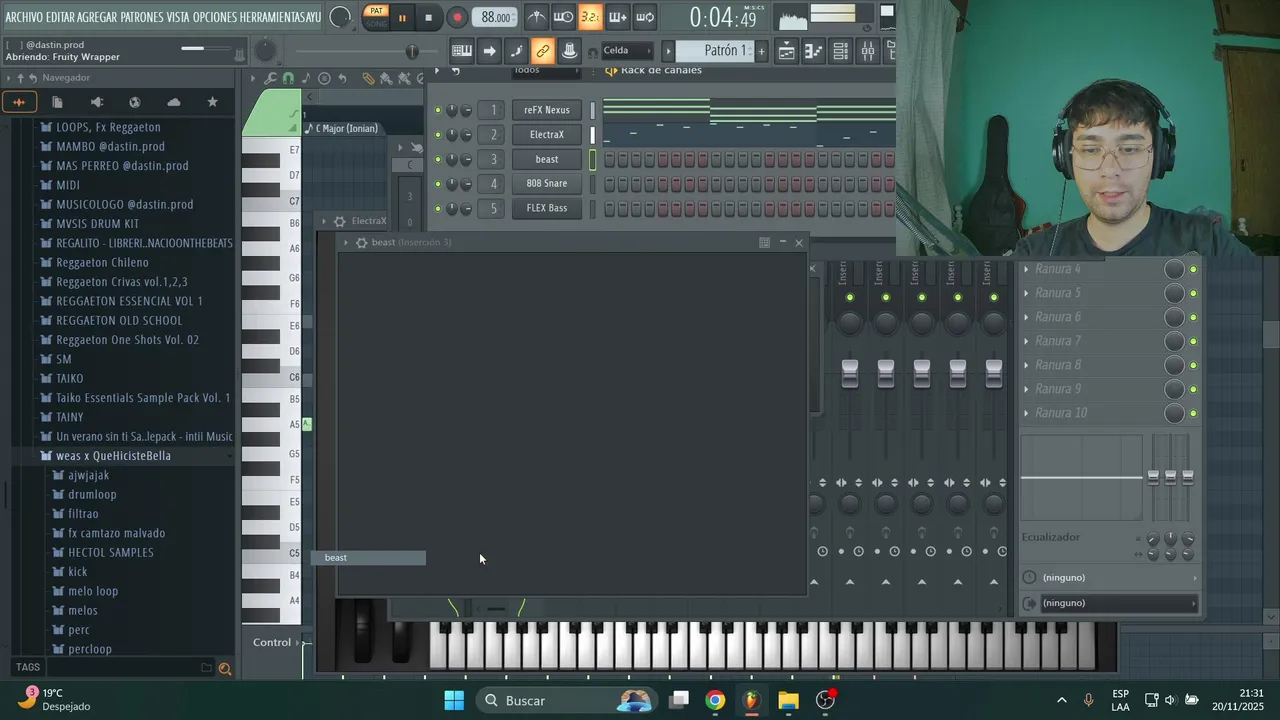Open the drumloop subfolder
This screenshot has height=720, width=1280.
[x=92, y=495]
